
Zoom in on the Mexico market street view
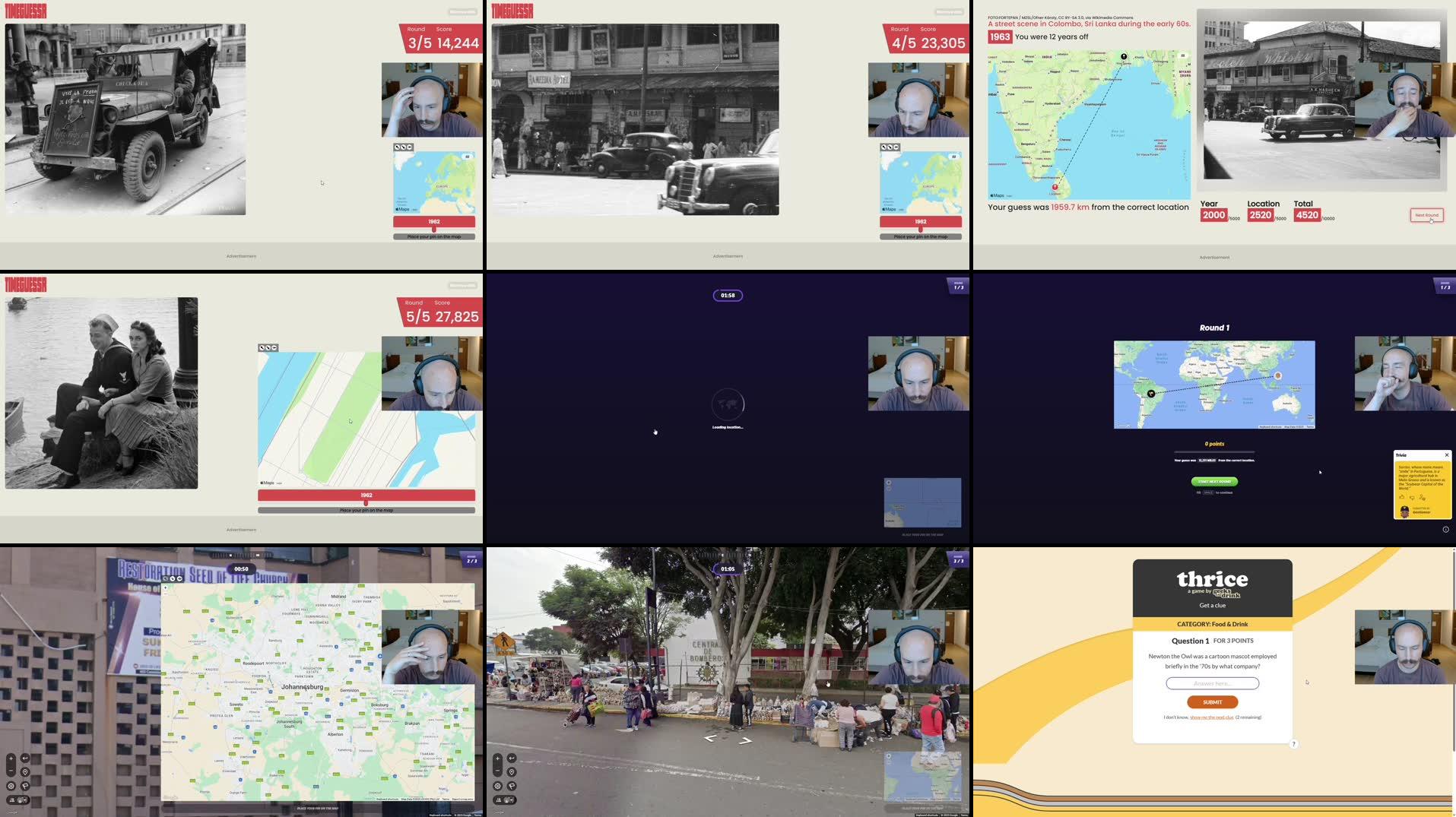(497, 758)
